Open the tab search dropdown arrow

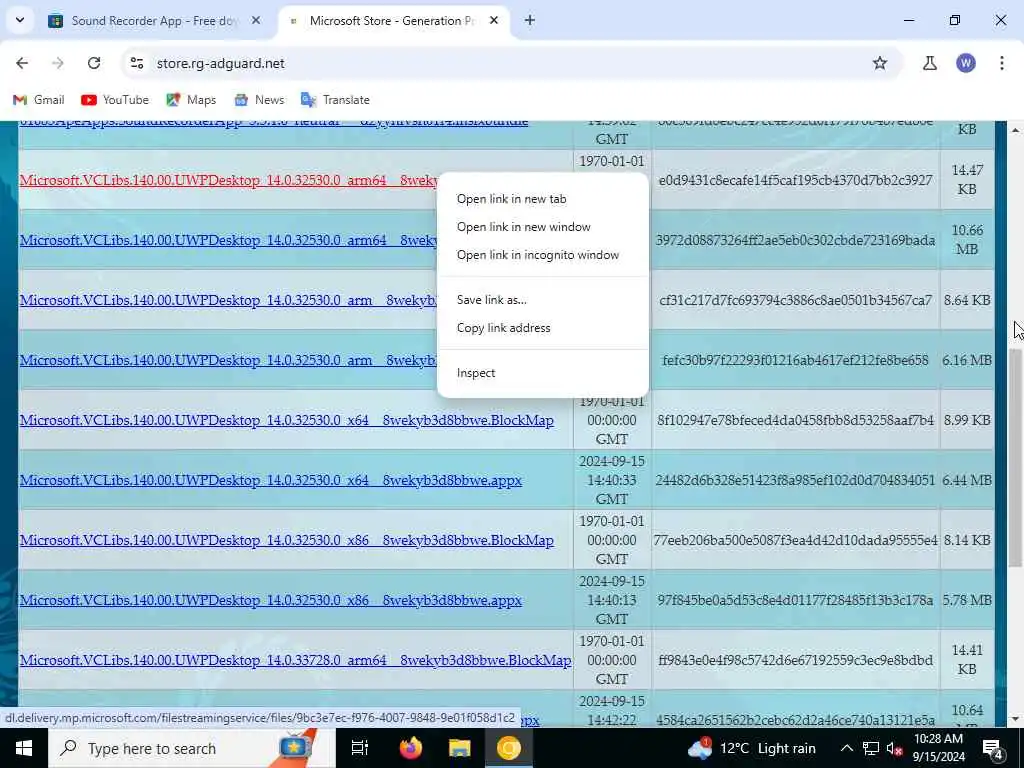pos(20,20)
